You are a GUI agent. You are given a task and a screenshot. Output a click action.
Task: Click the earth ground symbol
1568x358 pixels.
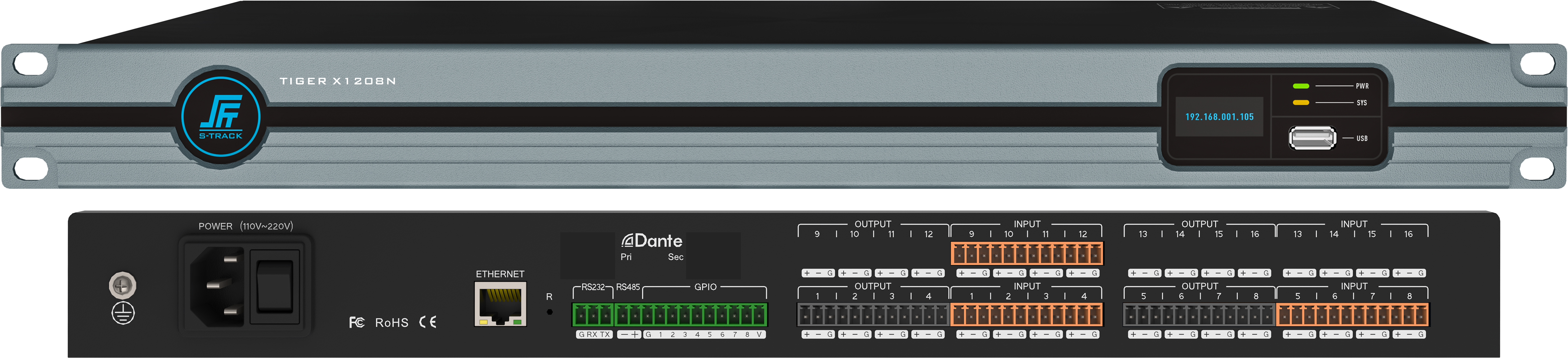[123, 313]
